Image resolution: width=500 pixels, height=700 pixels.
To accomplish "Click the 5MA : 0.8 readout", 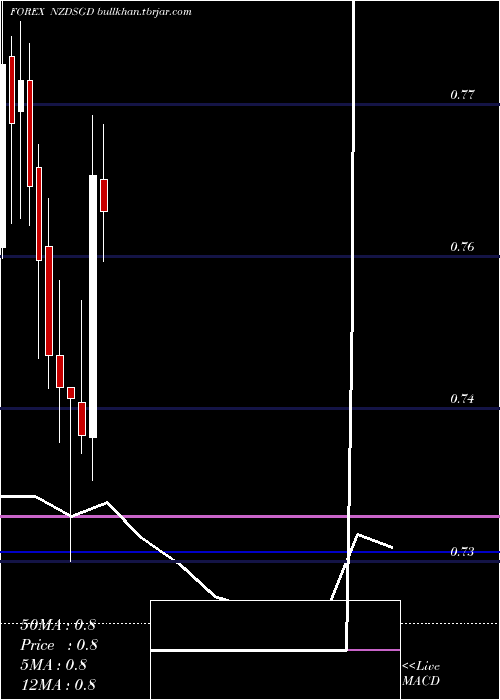I will point(53,665).
